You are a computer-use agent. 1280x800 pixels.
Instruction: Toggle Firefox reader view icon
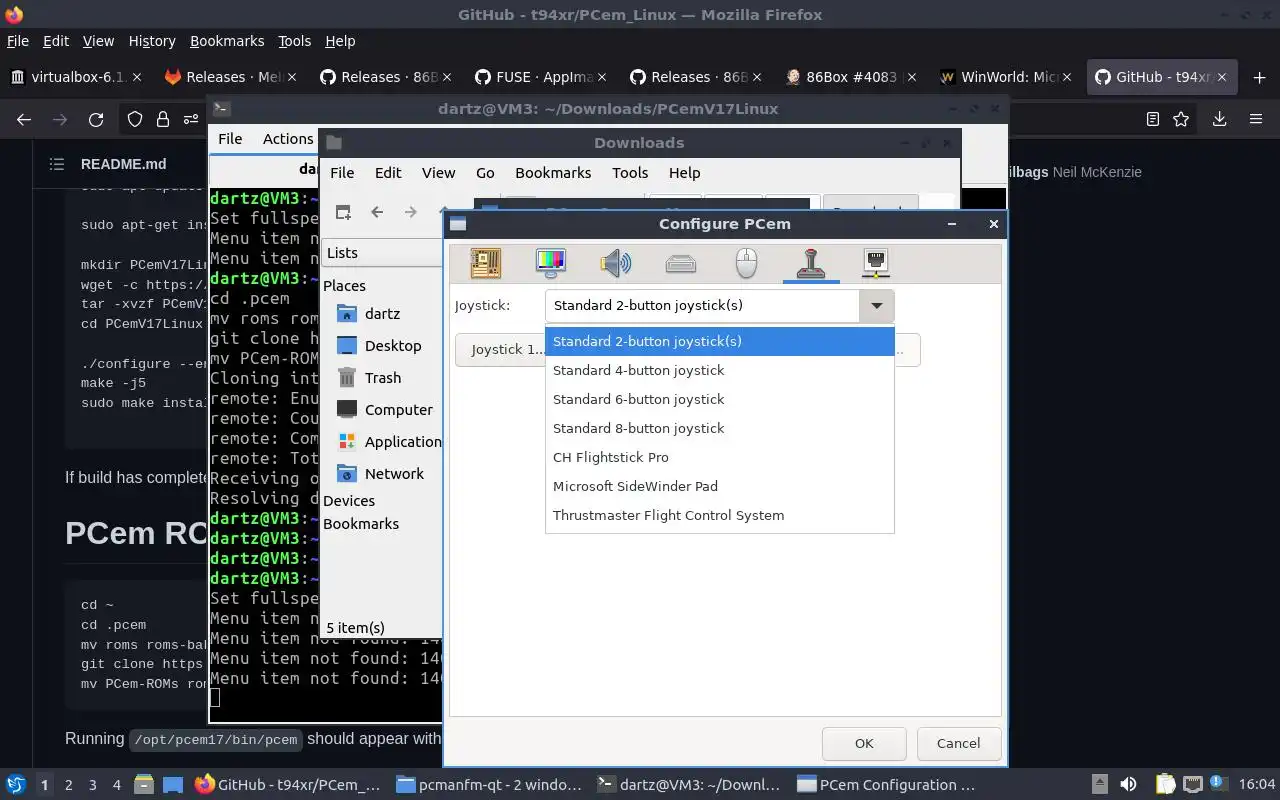pos(1152,120)
